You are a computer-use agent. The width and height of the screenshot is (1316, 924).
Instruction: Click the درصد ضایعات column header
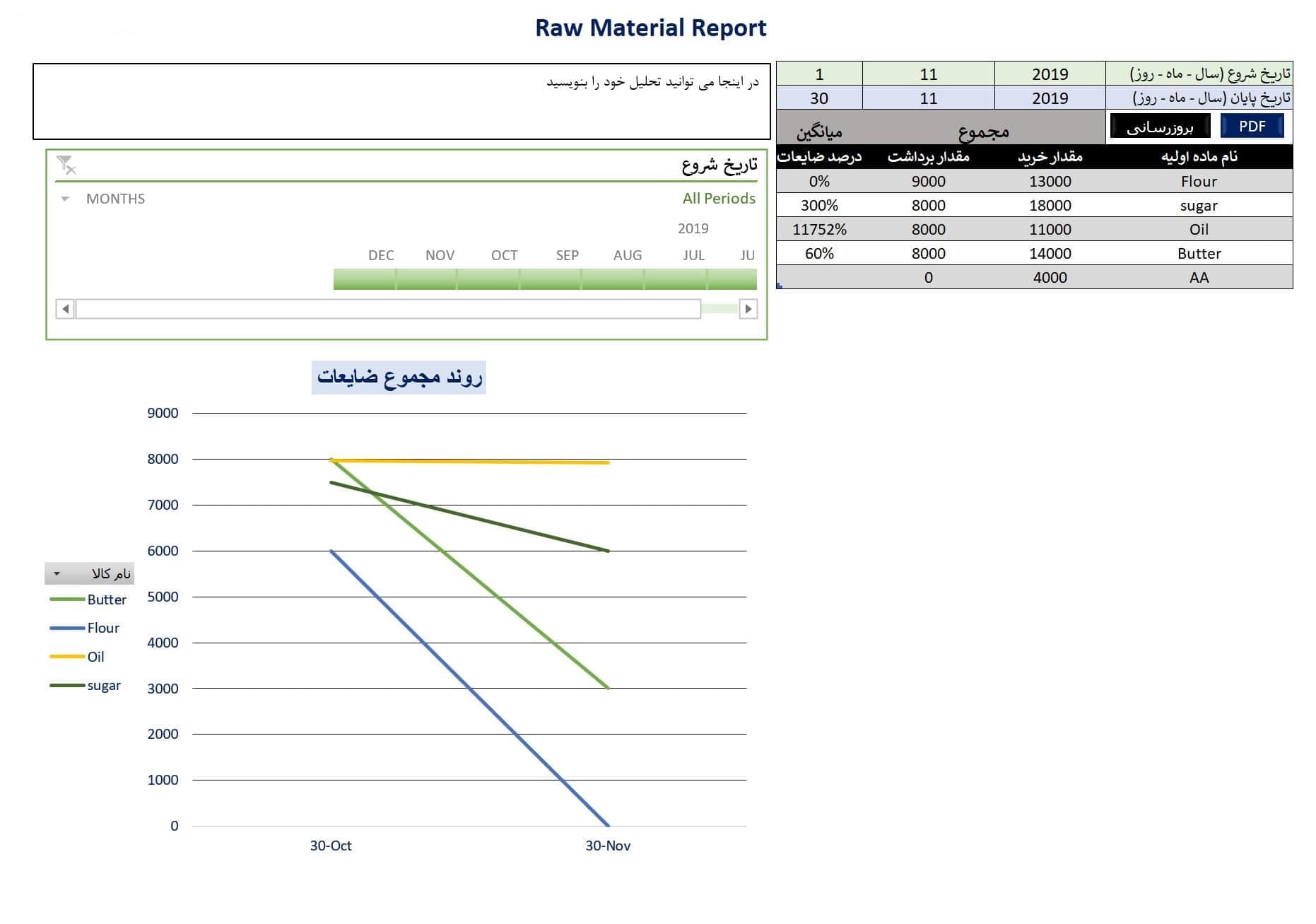click(x=819, y=156)
